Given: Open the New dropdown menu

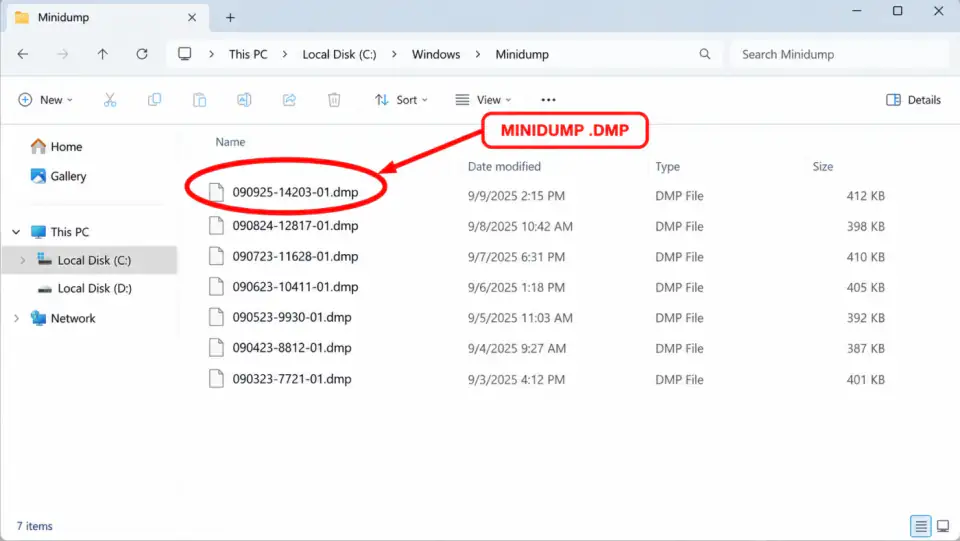Looking at the screenshot, I should coord(45,100).
